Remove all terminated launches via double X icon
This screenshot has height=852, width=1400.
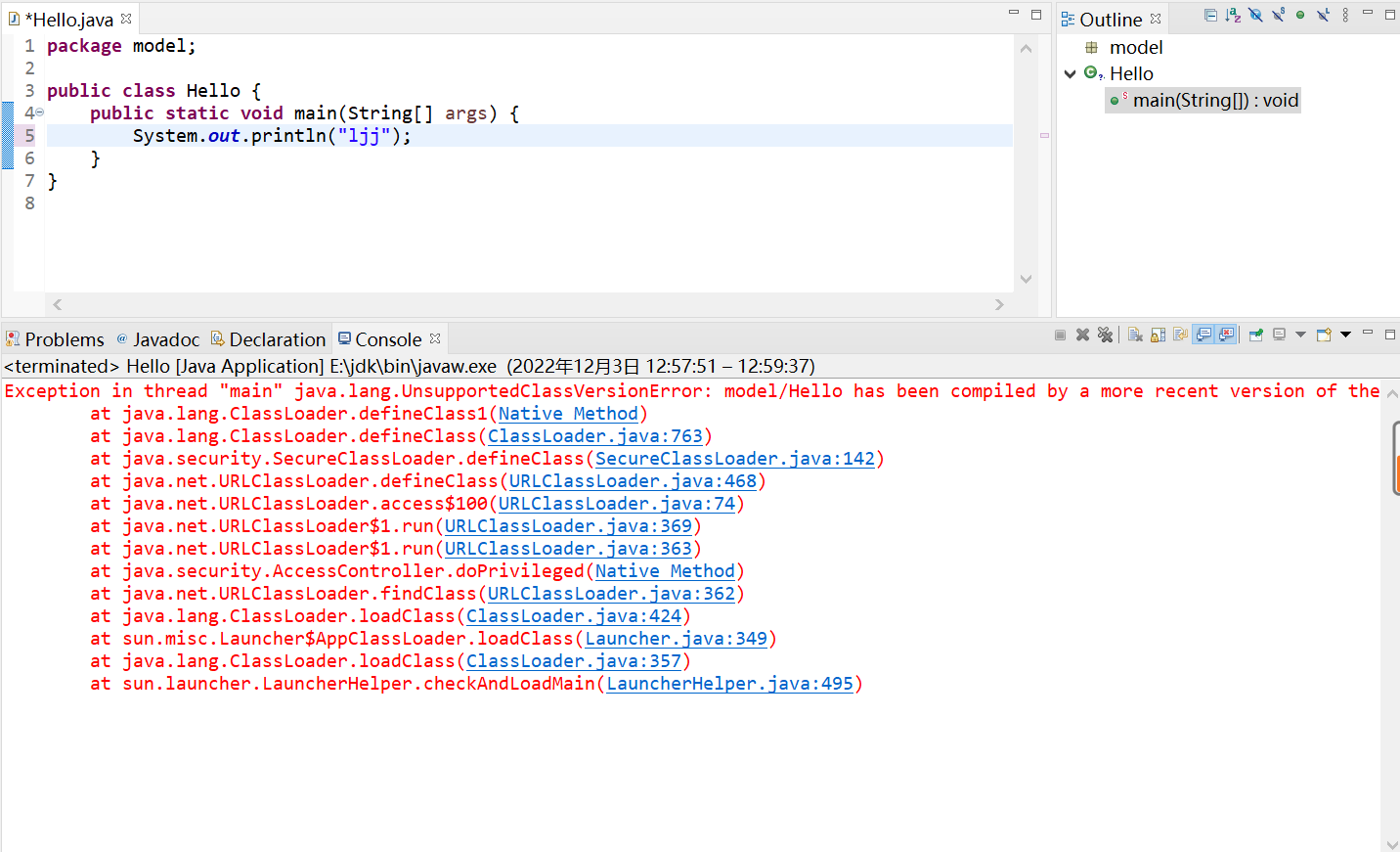click(1105, 335)
